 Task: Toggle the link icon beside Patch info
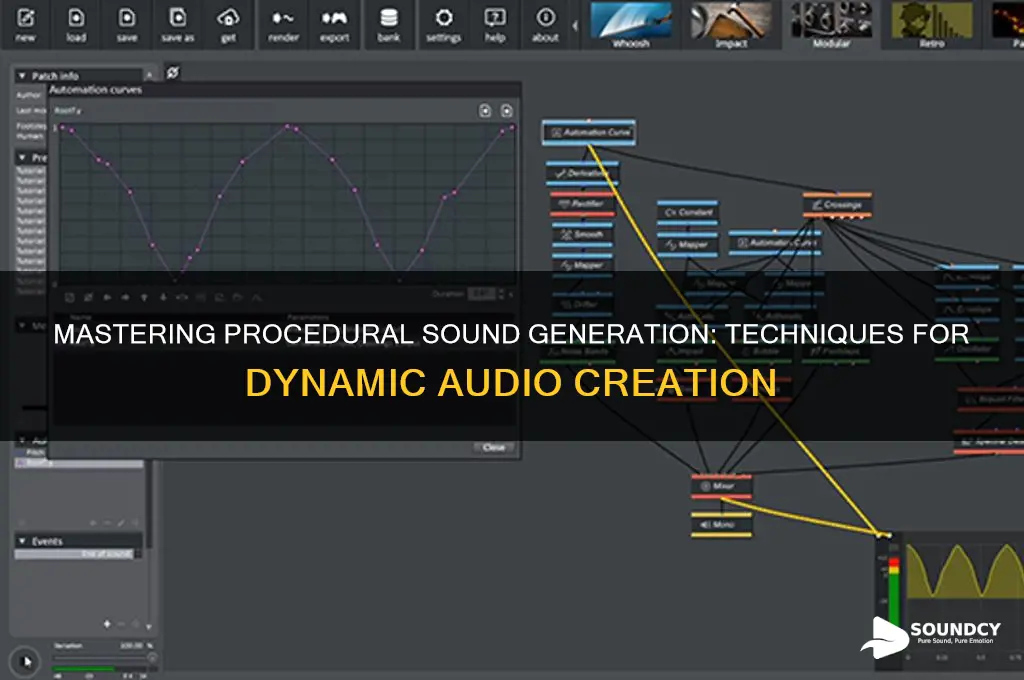coord(172,73)
